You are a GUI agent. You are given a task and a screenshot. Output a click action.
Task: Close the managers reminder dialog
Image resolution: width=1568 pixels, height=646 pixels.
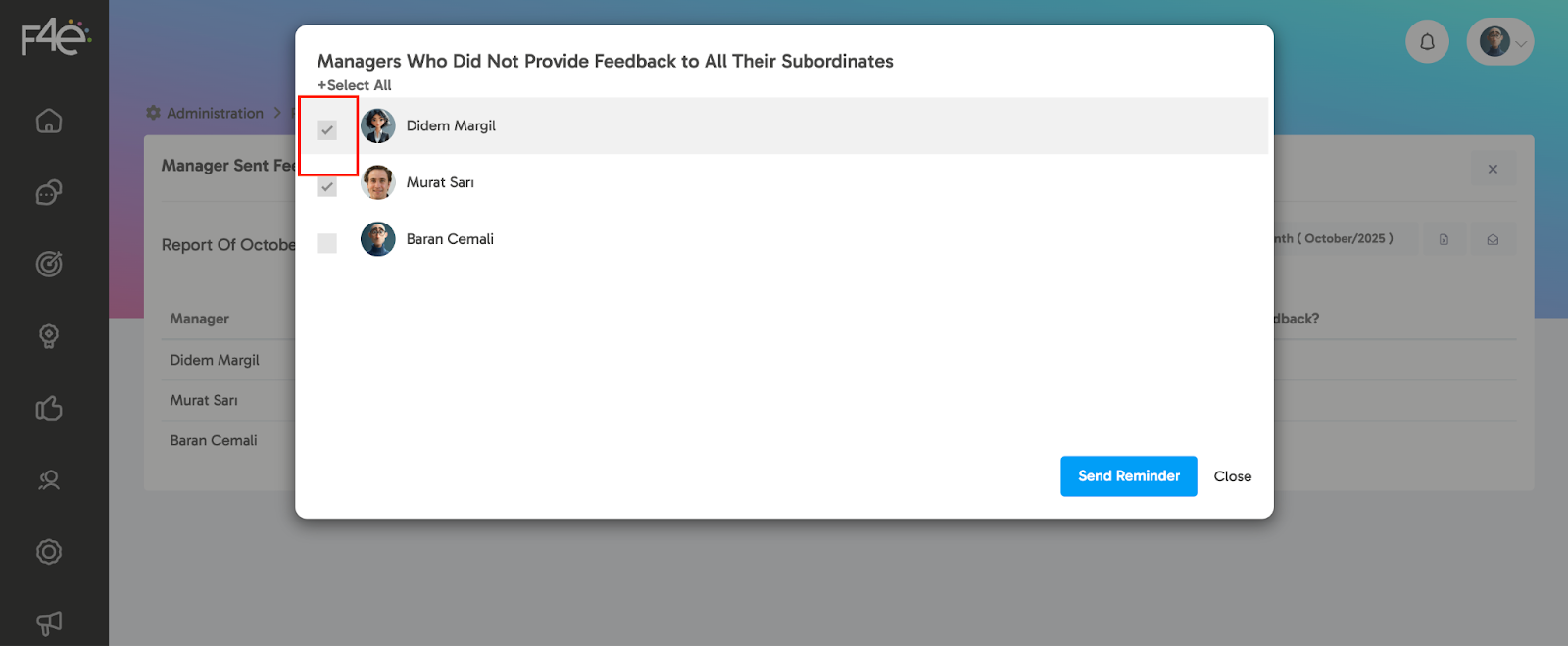(x=1232, y=476)
